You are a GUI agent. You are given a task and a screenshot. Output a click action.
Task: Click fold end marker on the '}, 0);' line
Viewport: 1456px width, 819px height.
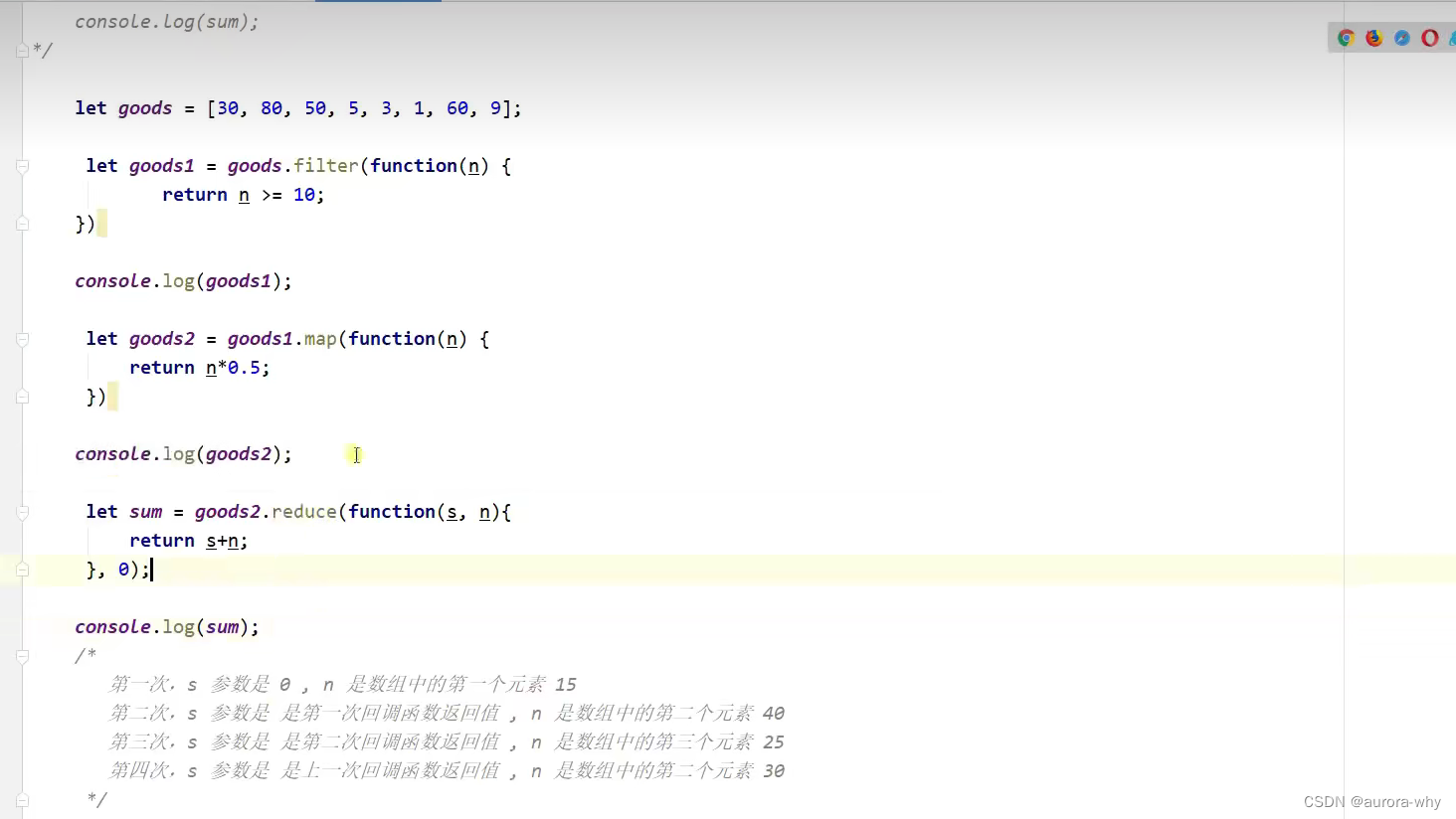[22, 570]
